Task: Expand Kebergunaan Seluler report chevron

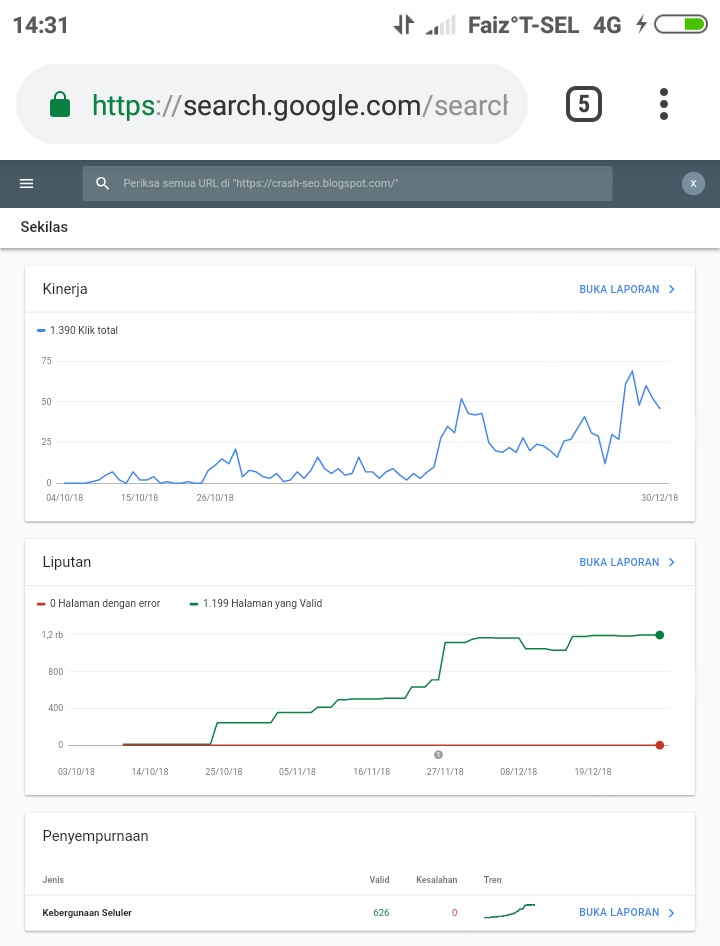Action: click(x=672, y=912)
